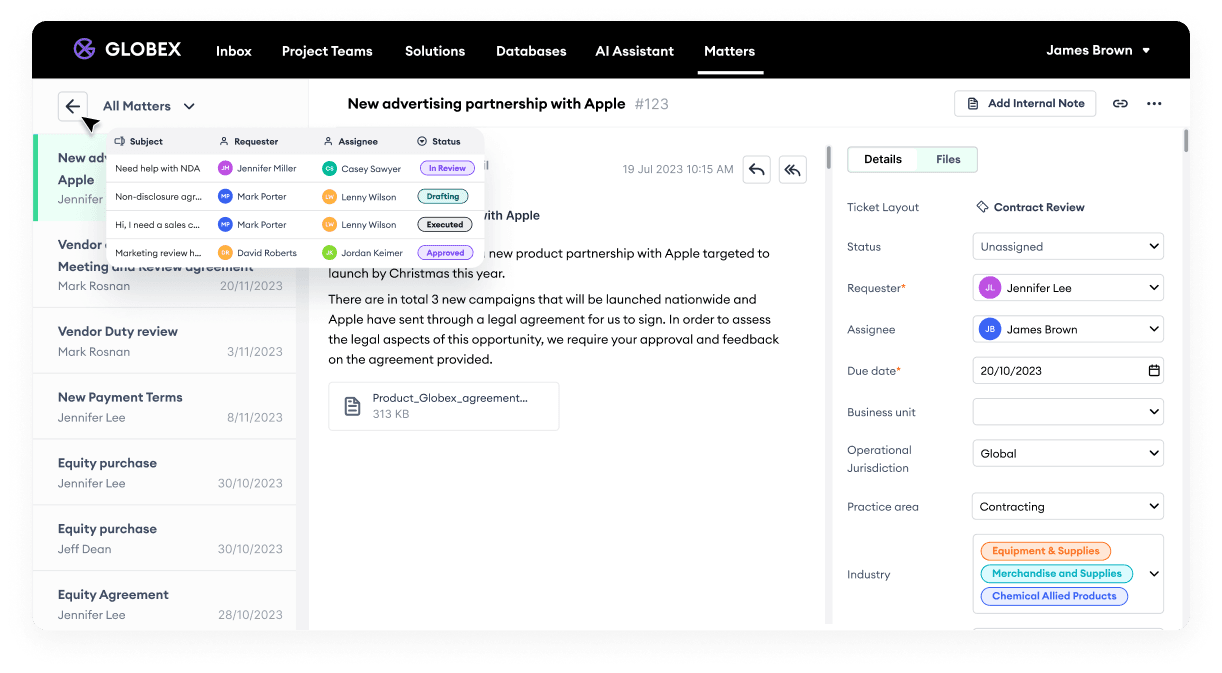The height and width of the screenshot is (673, 1222).
Task: Click the reply-all double arrow icon
Action: [793, 170]
